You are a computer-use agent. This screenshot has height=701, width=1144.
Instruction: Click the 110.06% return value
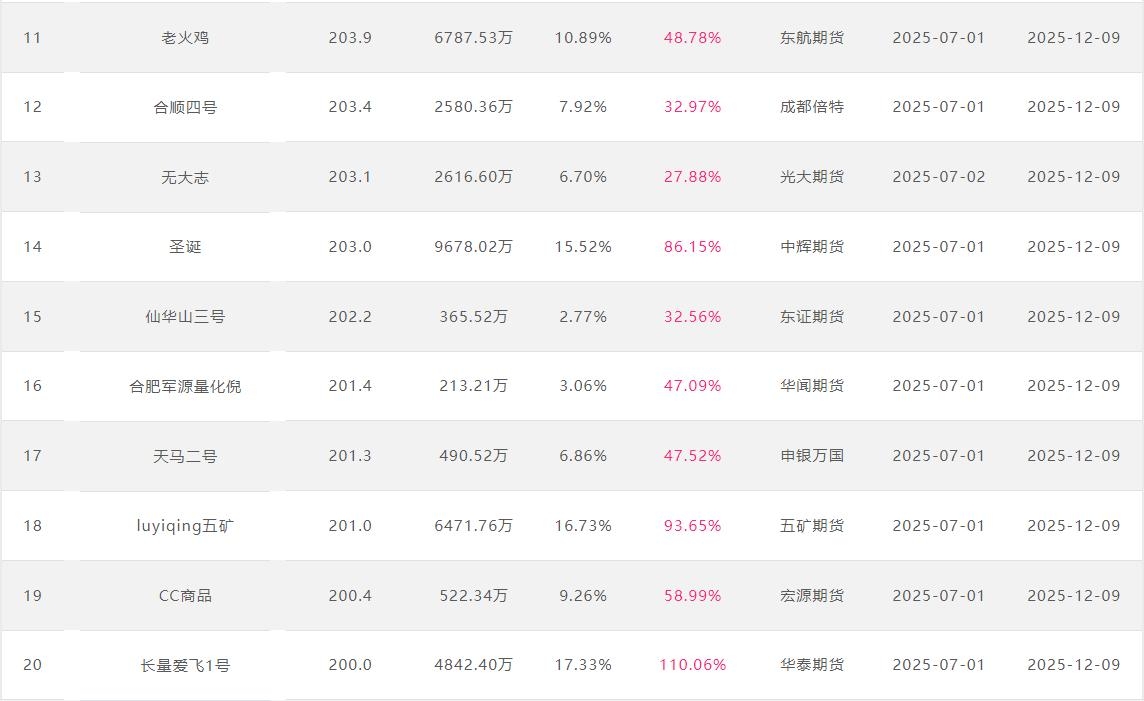[692, 665]
